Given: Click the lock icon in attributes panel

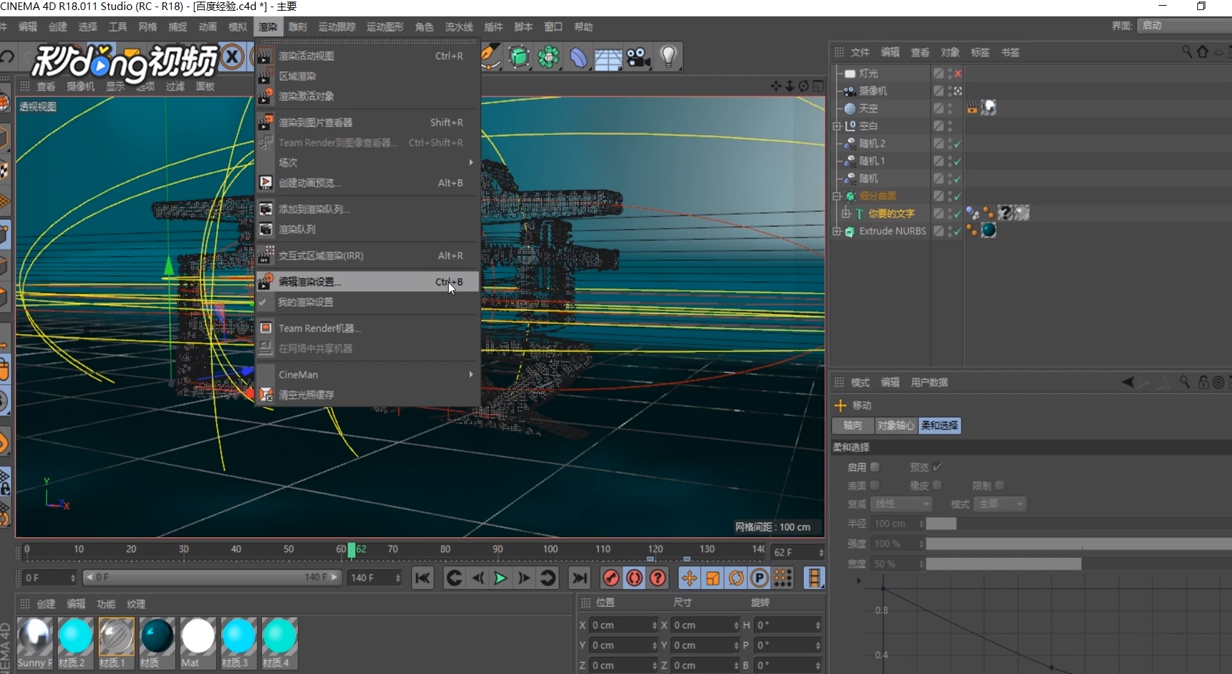Looking at the screenshot, I should click(x=1202, y=382).
